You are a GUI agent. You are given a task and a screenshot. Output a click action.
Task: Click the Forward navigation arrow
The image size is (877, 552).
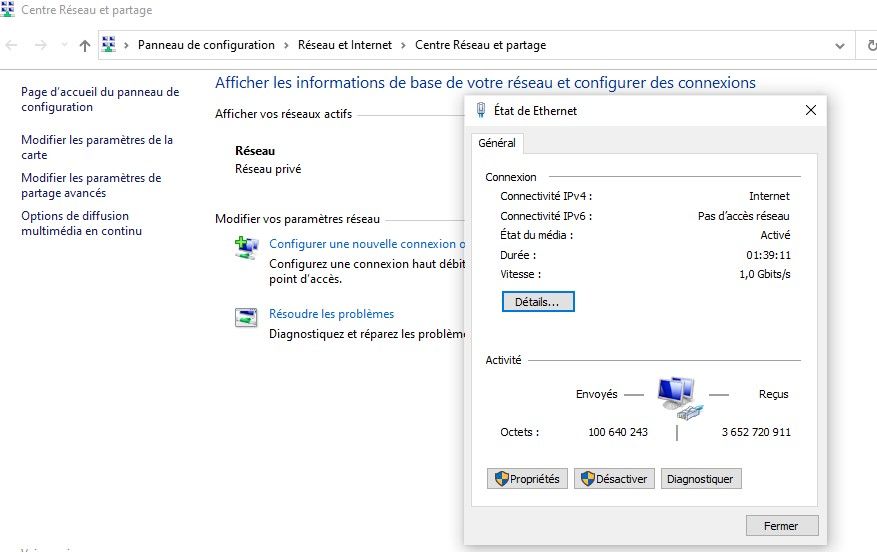click(41, 45)
